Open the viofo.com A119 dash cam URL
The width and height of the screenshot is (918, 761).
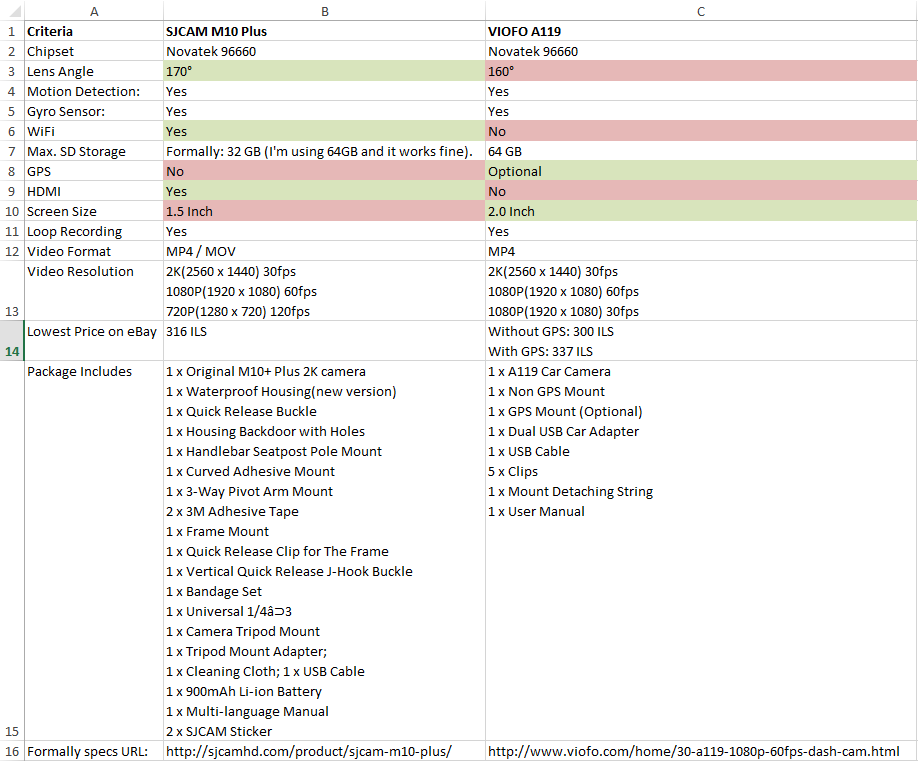click(x=693, y=751)
